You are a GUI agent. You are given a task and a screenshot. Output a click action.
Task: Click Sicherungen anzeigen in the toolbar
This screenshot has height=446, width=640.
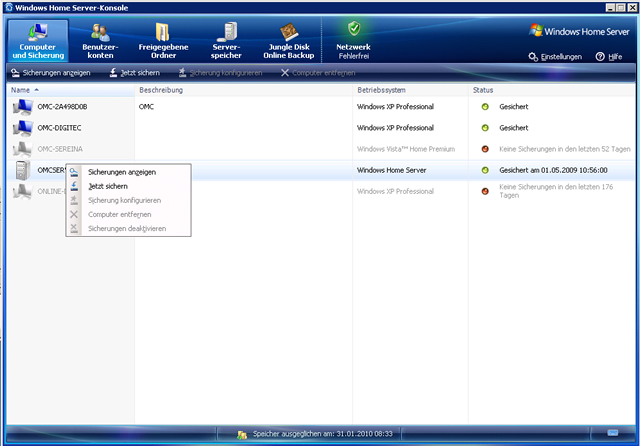click(x=51, y=73)
